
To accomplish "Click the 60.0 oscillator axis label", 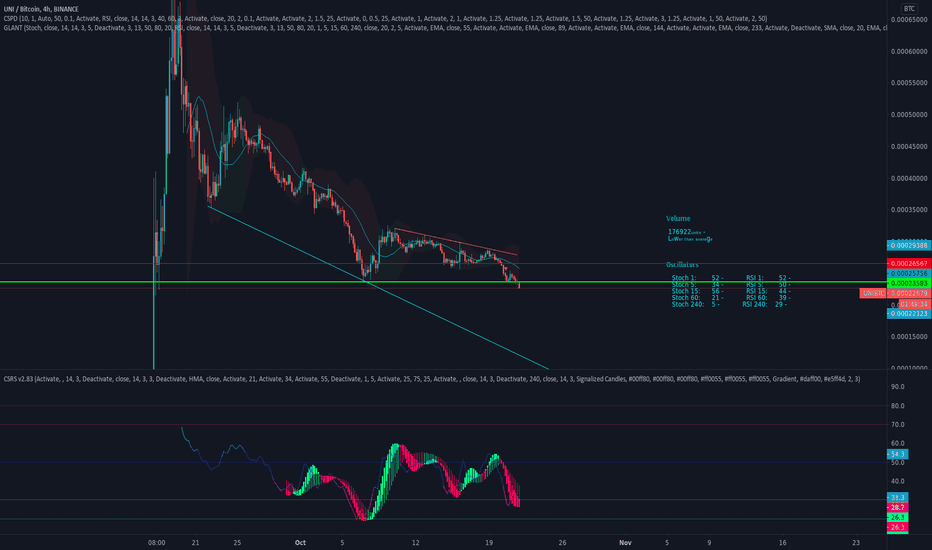I will (x=897, y=443).
